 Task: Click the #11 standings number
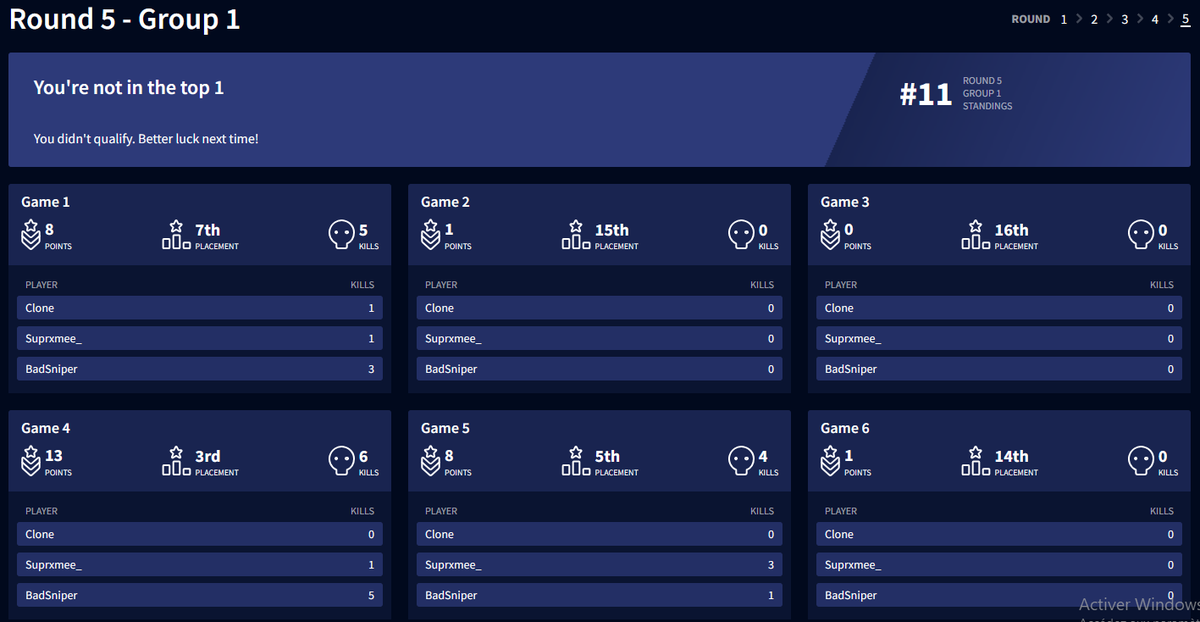[926, 94]
